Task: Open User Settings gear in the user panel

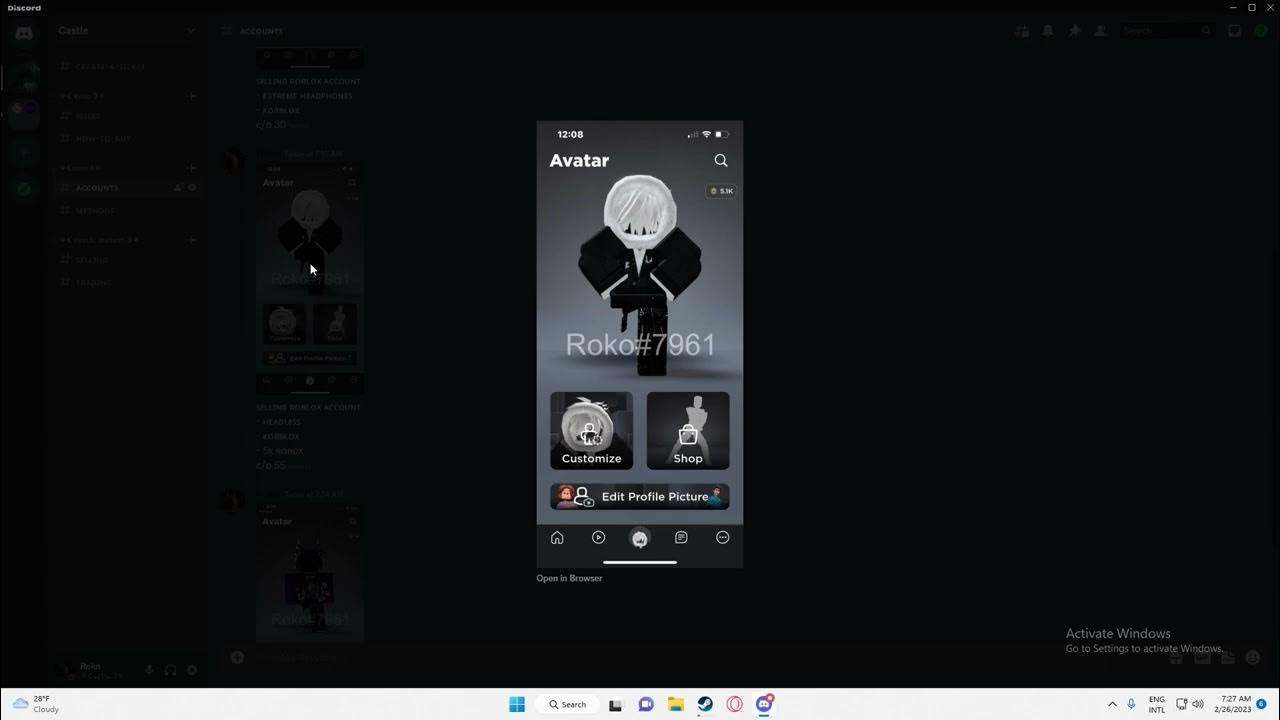Action: coord(192,670)
